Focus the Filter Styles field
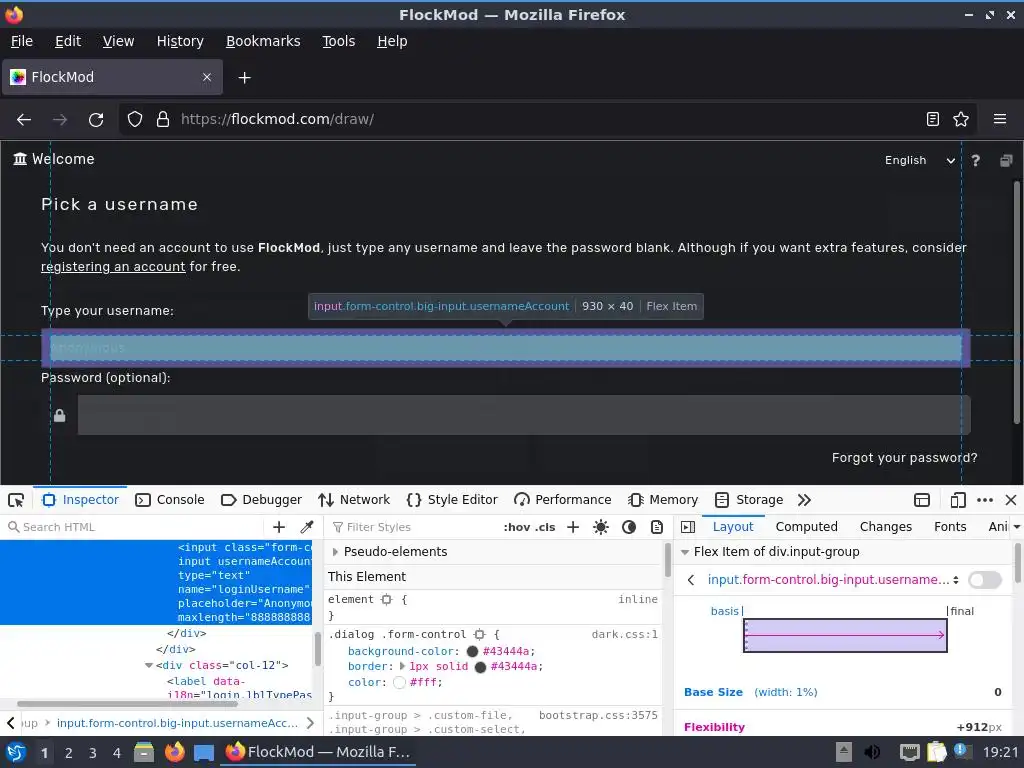The height and width of the screenshot is (768, 1024). [x=413, y=527]
